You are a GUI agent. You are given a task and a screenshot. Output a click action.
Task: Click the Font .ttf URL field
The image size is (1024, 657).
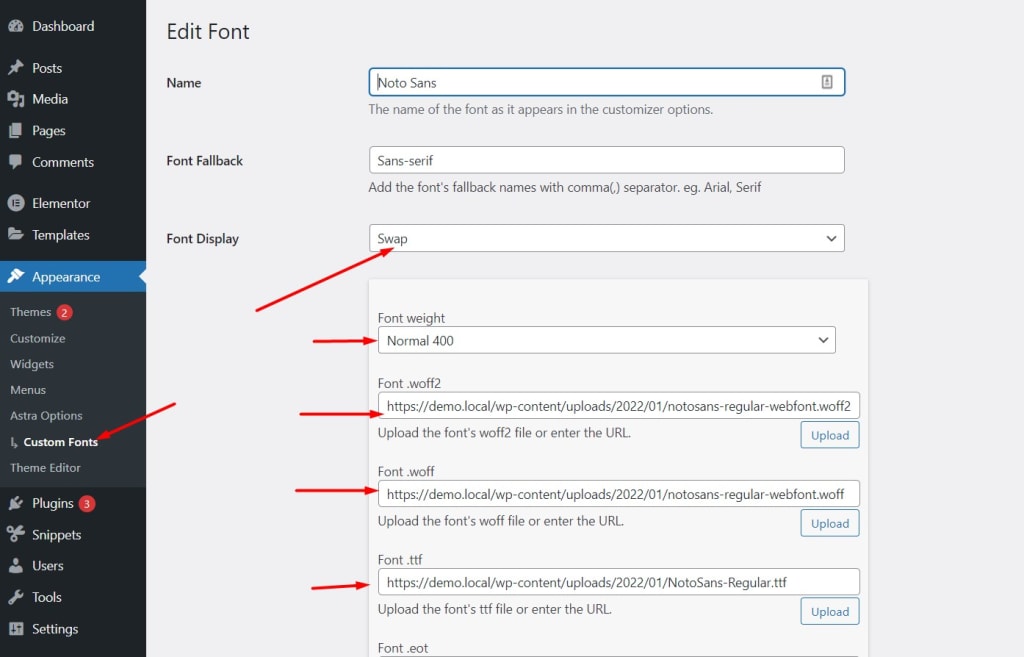pos(618,582)
